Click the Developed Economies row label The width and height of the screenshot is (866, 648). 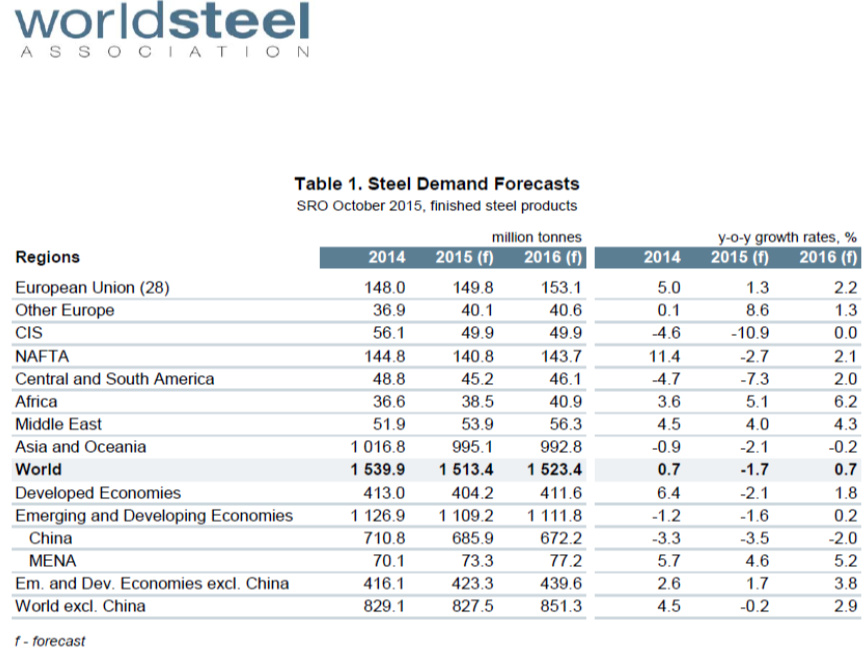coord(98,493)
